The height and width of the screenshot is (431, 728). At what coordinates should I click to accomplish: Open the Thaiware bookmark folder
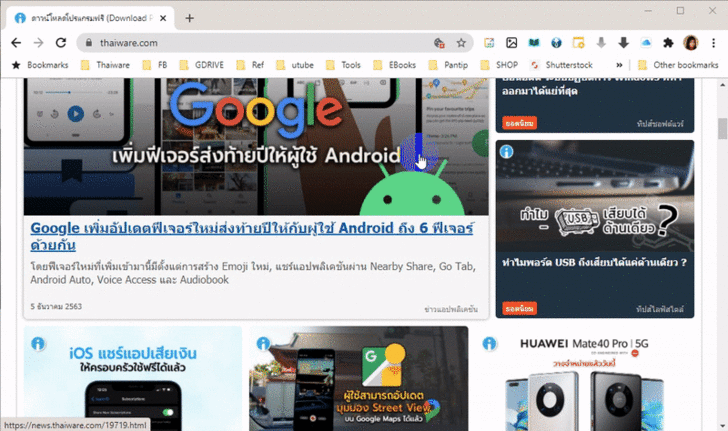(x=105, y=65)
